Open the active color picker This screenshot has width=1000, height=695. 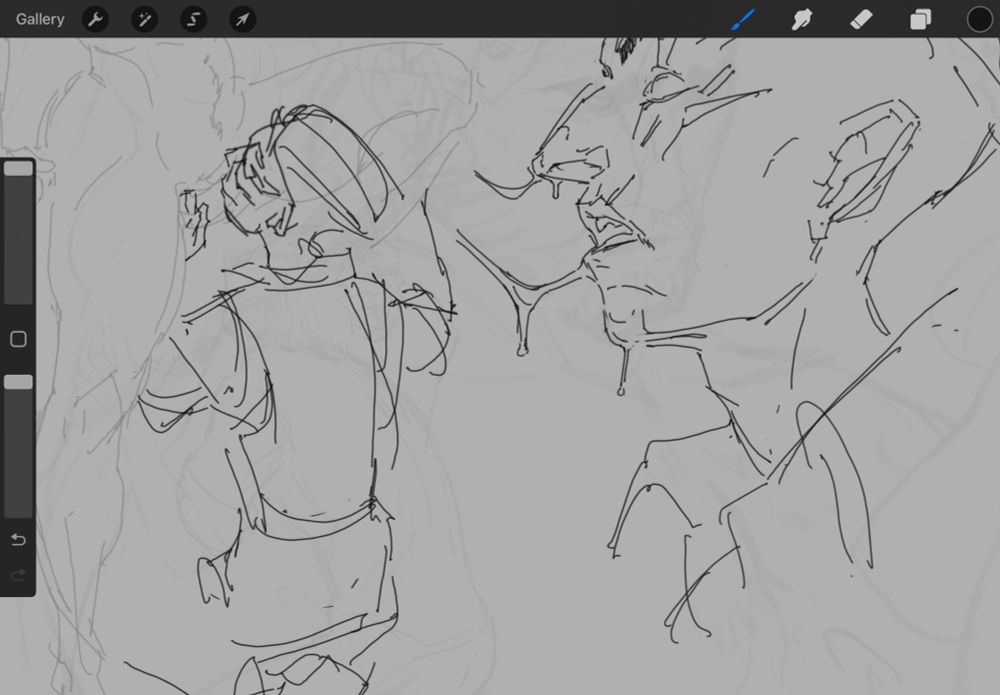point(980,19)
